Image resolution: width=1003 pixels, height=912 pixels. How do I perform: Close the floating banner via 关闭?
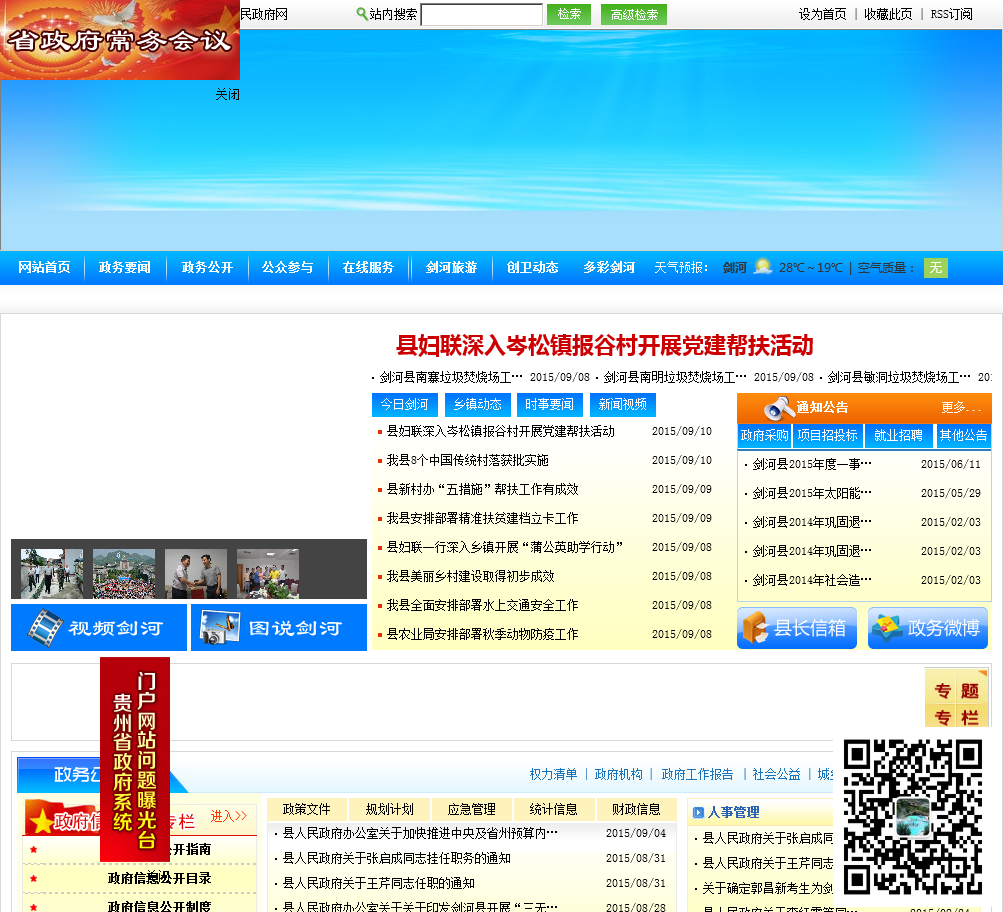pyautogui.click(x=227, y=95)
